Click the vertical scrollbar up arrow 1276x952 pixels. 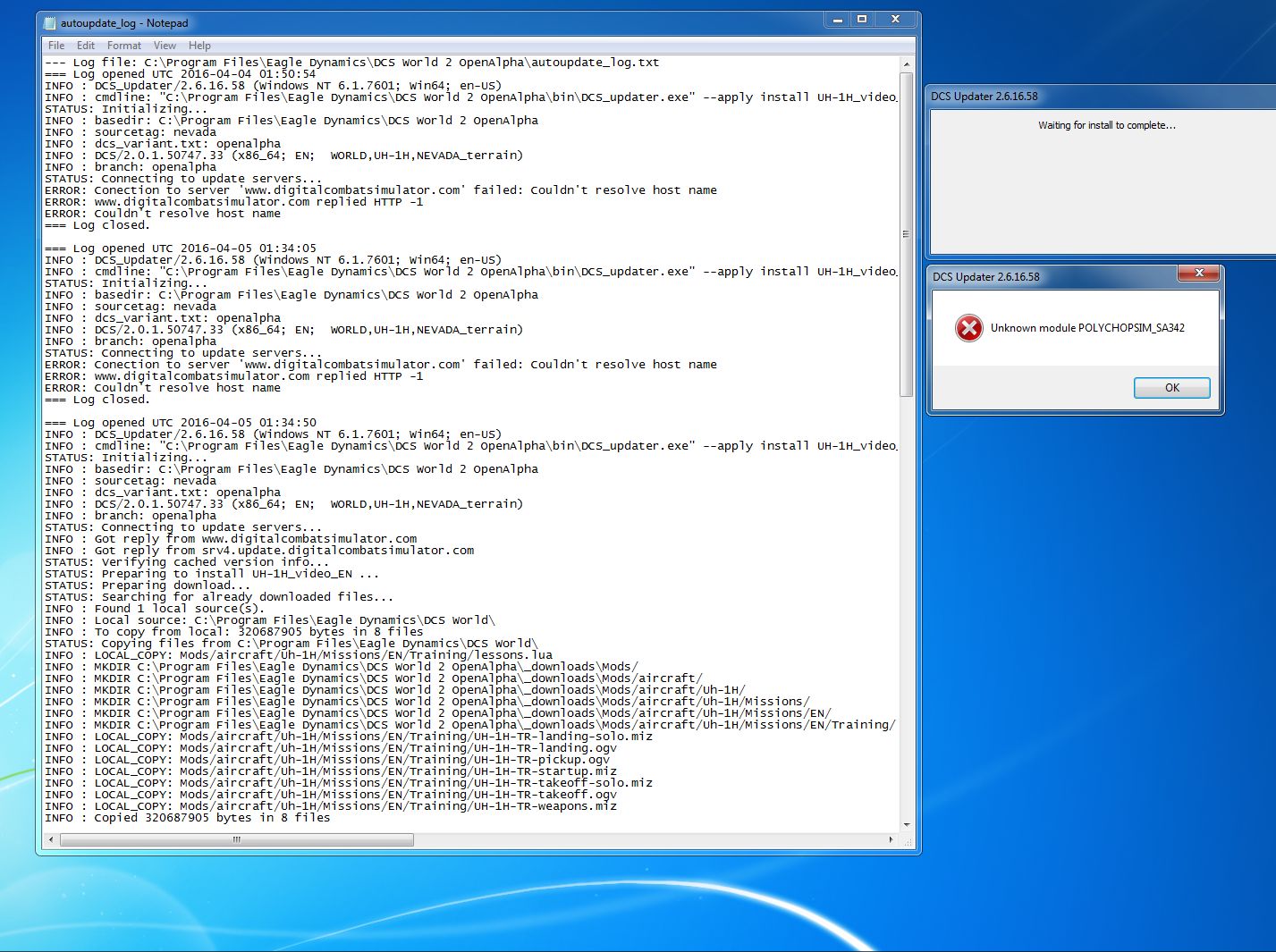907,64
